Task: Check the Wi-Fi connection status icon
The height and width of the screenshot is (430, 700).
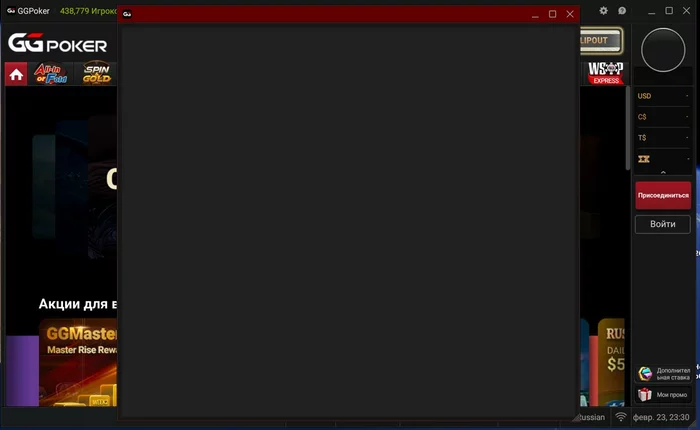Action: click(621, 417)
